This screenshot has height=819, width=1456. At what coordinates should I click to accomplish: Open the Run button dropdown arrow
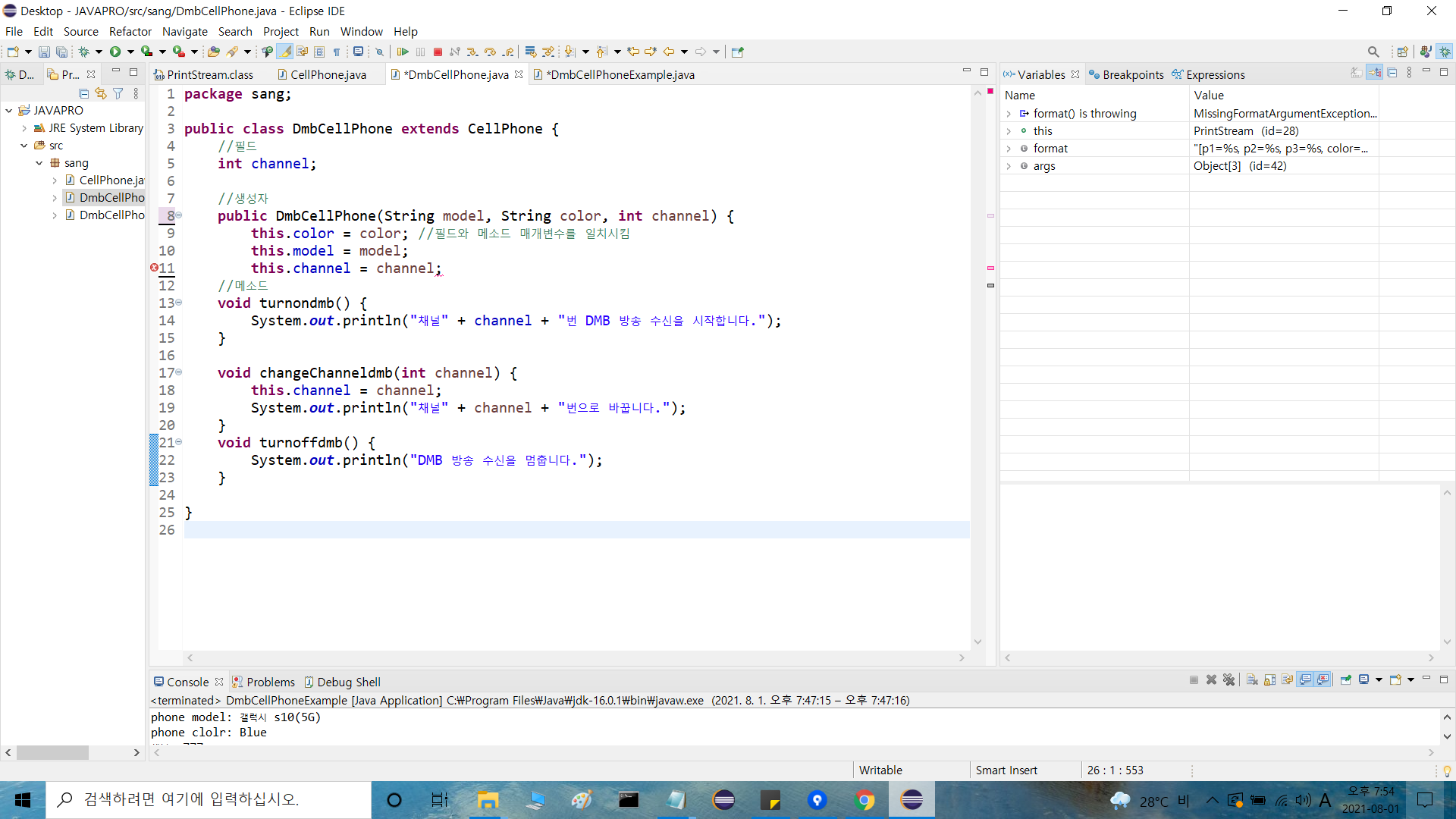[130, 52]
